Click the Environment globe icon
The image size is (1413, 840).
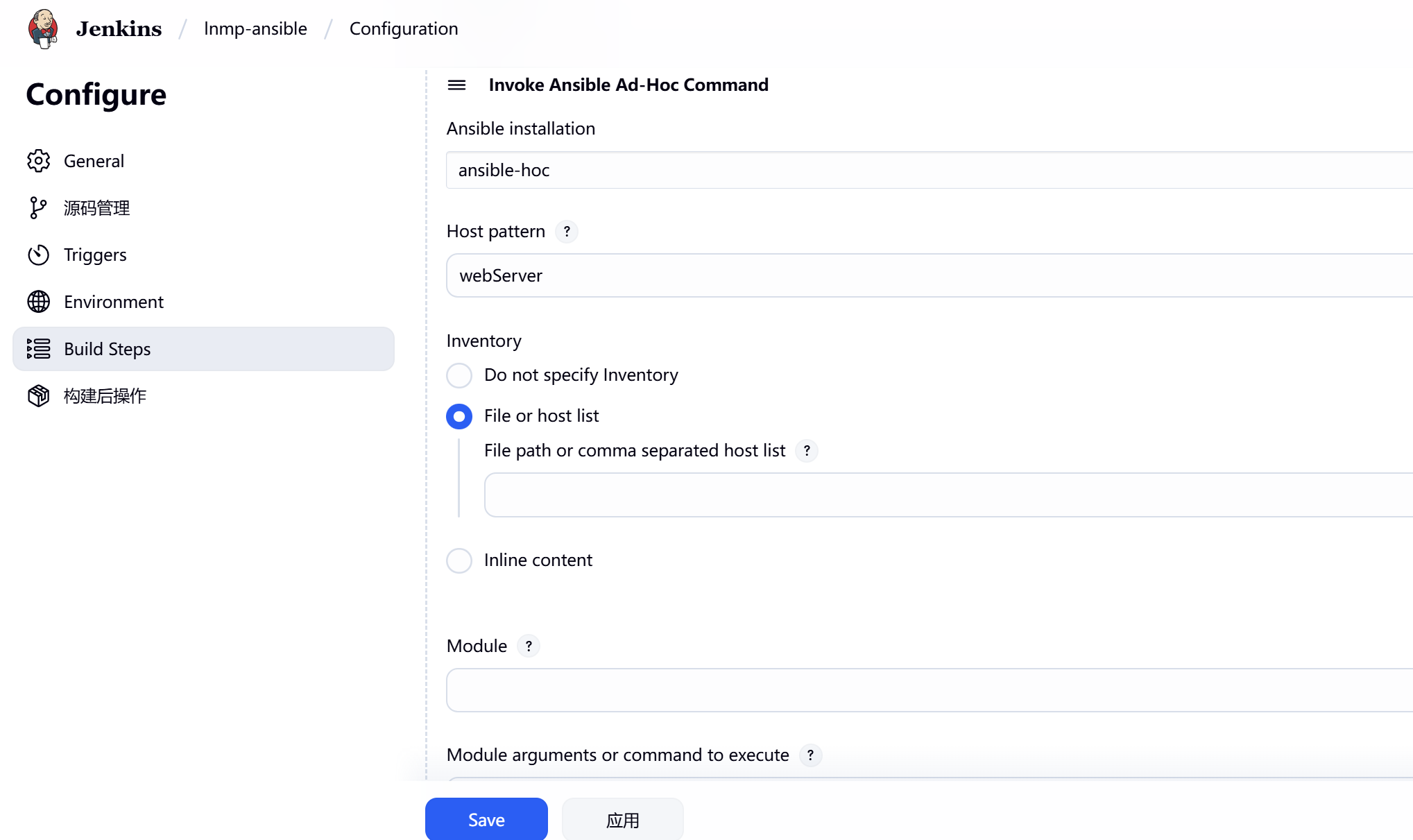38,302
